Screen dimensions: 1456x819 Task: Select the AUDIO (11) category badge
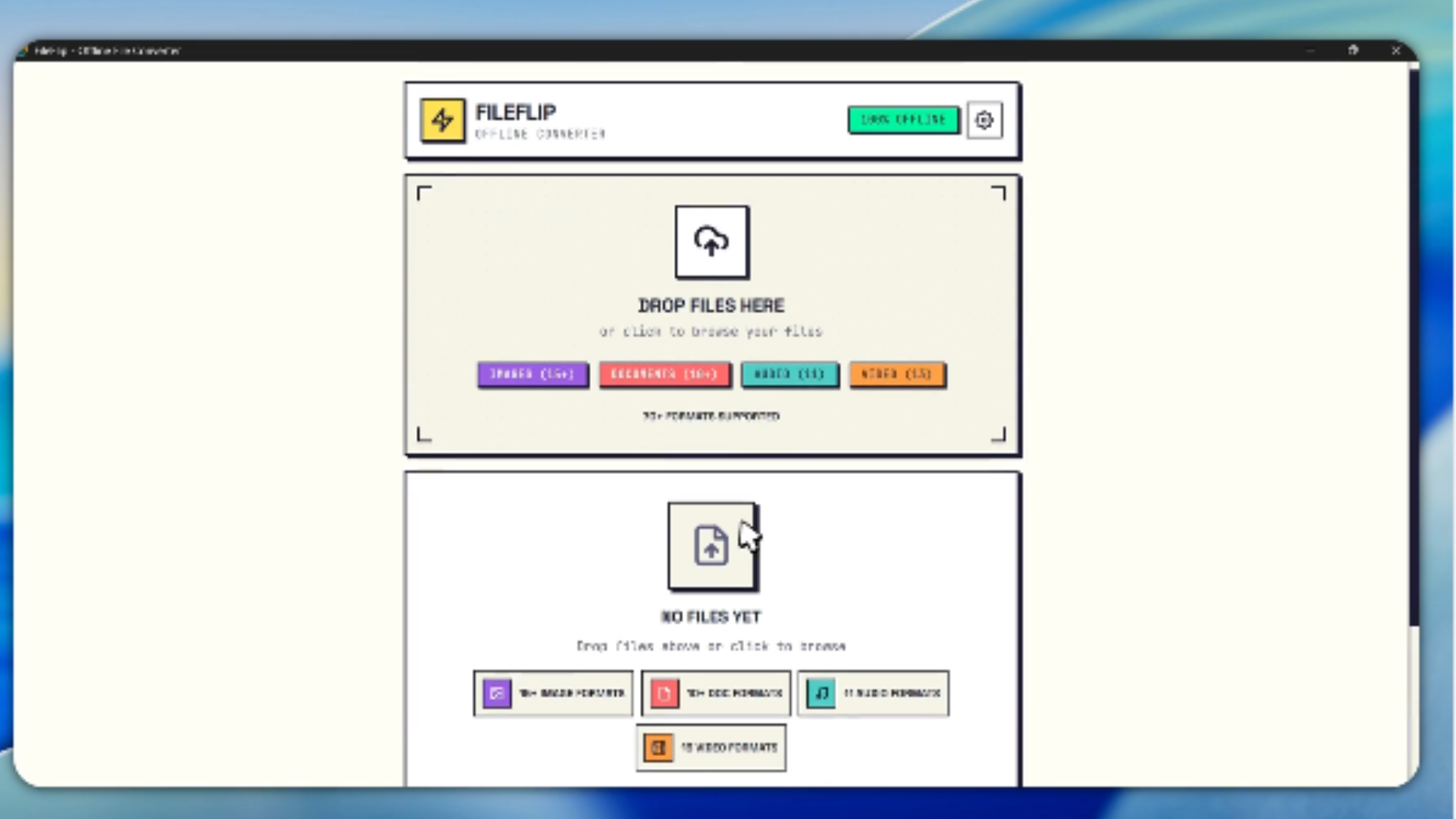tap(789, 374)
